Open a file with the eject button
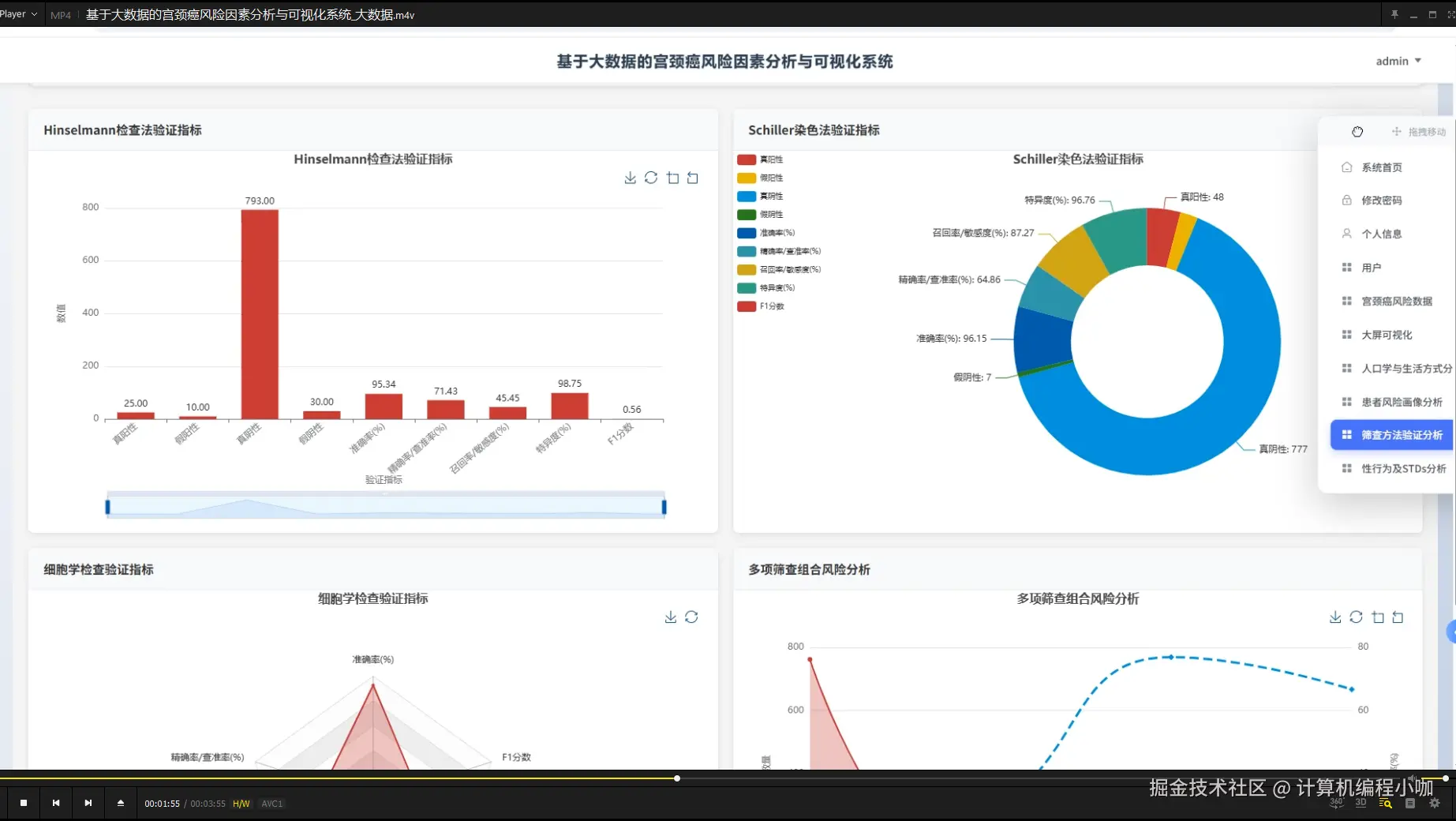The height and width of the screenshot is (821, 1456). point(121,803)
